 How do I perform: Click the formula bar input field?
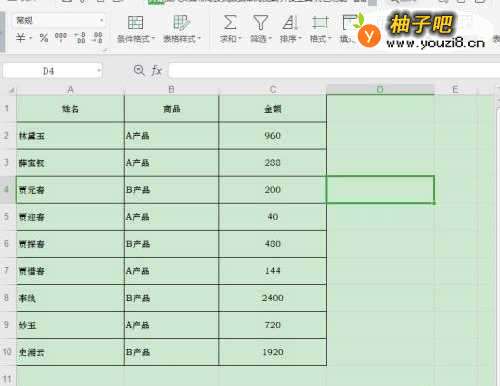coord(334,70)
